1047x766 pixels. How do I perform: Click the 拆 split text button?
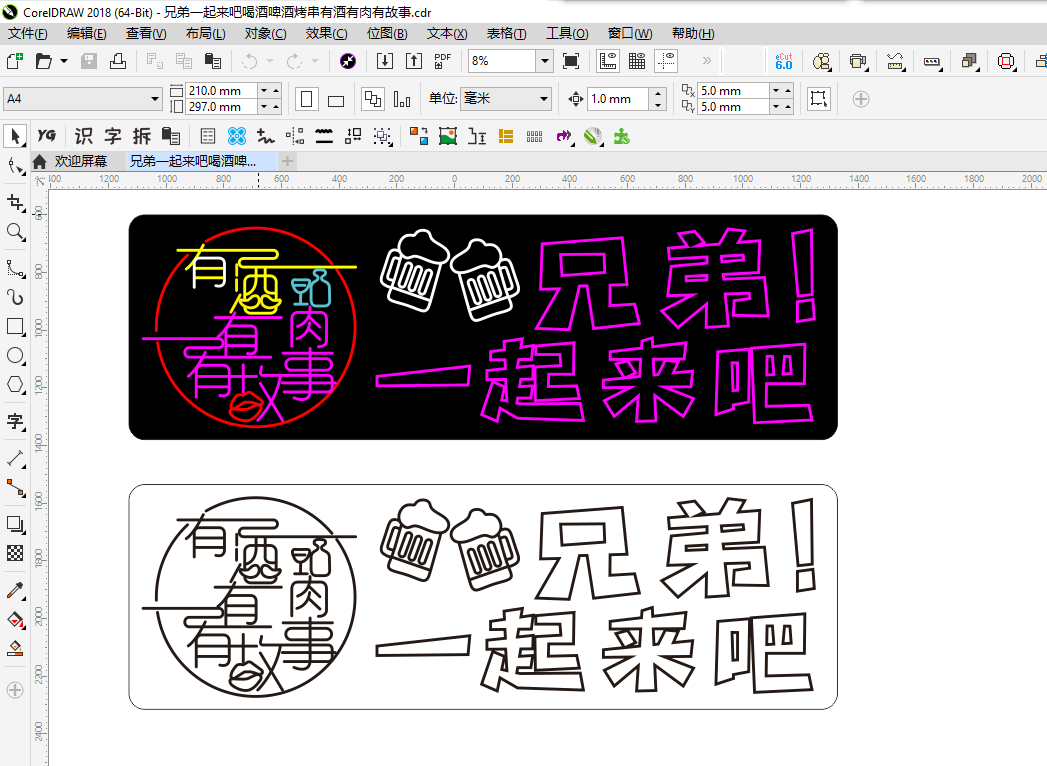[x=142, y=136]
